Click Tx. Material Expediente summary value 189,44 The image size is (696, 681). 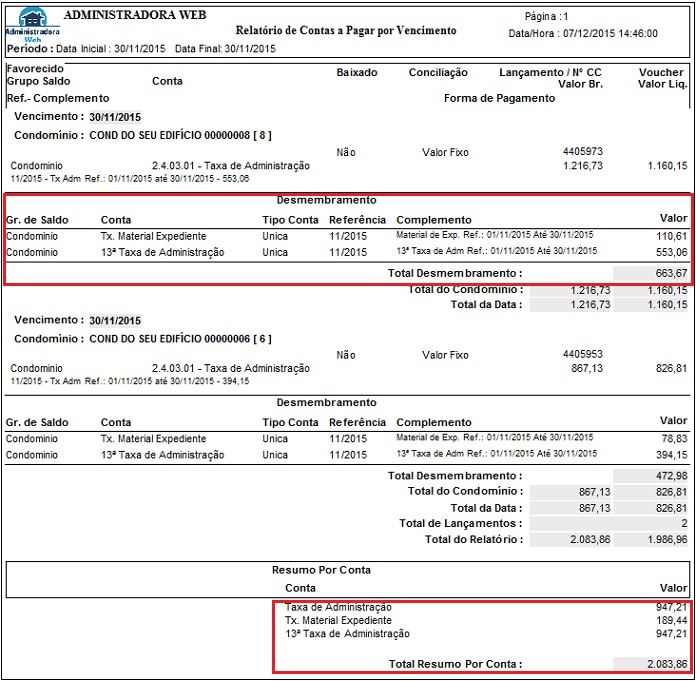pos(671,620)
